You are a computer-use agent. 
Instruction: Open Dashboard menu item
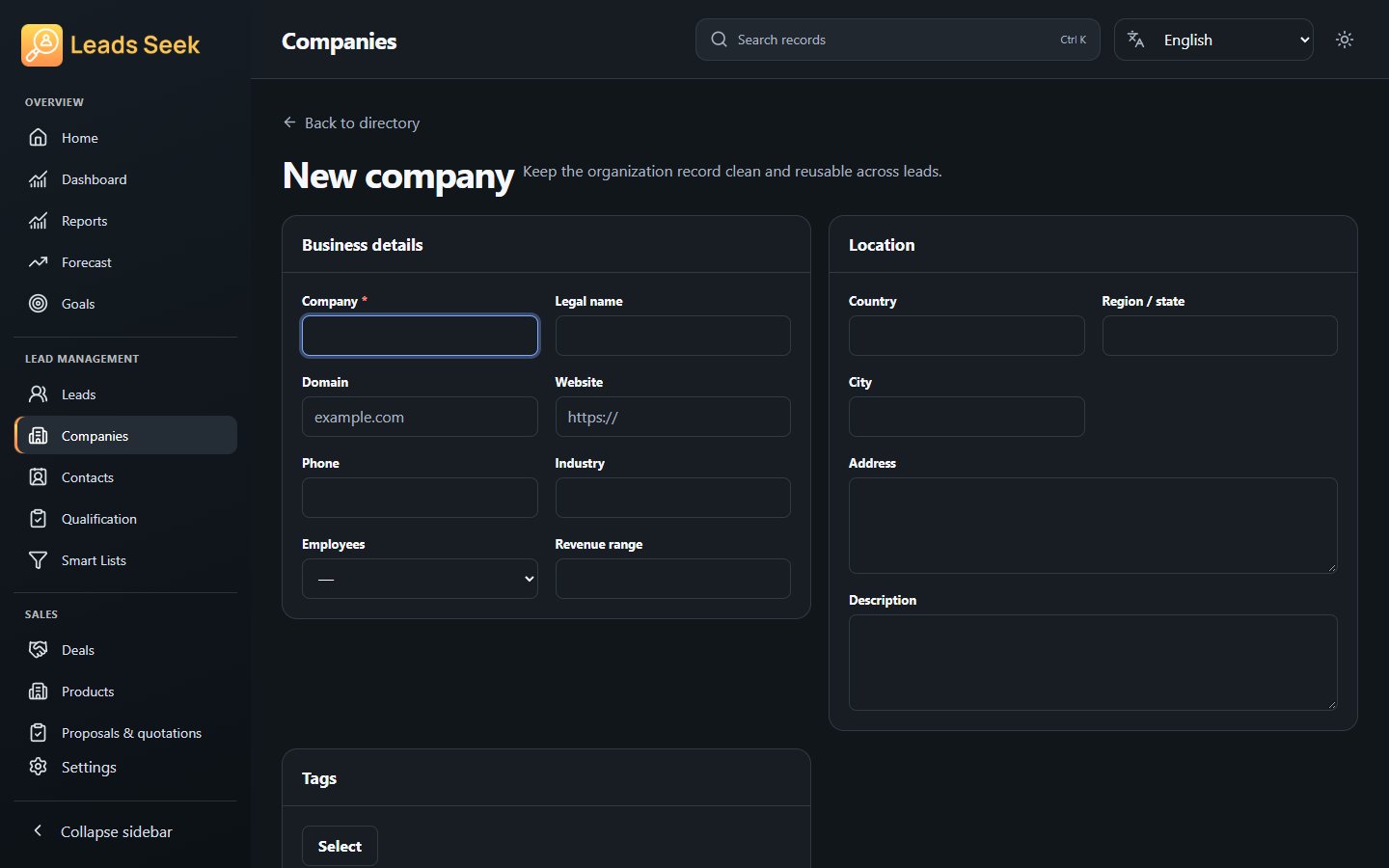tap(125, 179)
